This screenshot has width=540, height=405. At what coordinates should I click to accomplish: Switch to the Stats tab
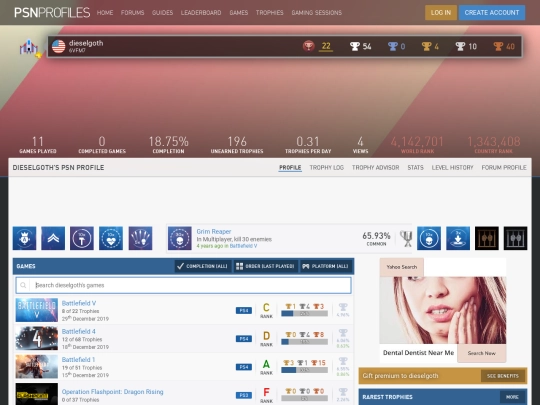(x=416, y=168)
